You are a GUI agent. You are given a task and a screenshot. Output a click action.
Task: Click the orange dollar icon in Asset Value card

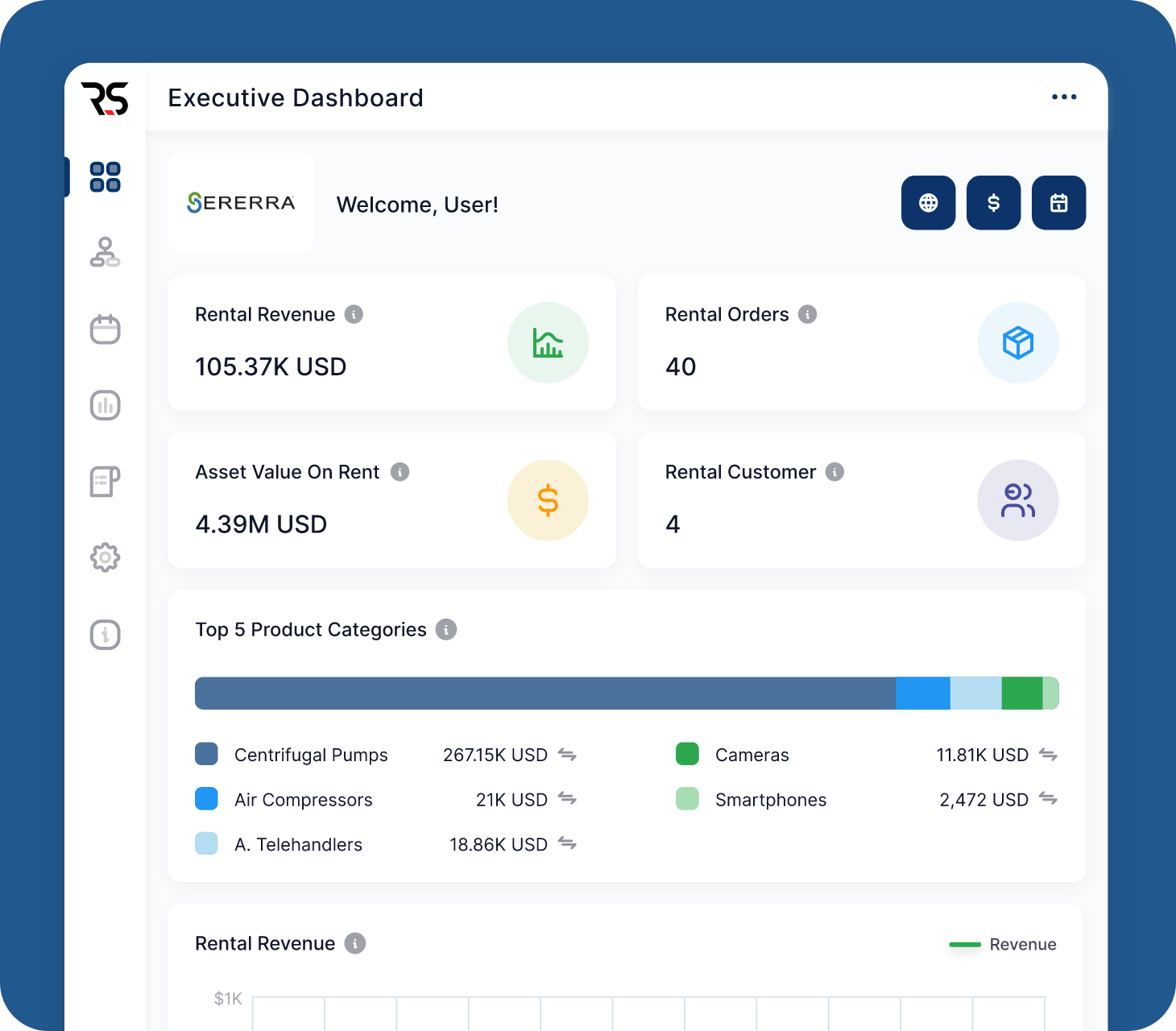click(548, 500)
